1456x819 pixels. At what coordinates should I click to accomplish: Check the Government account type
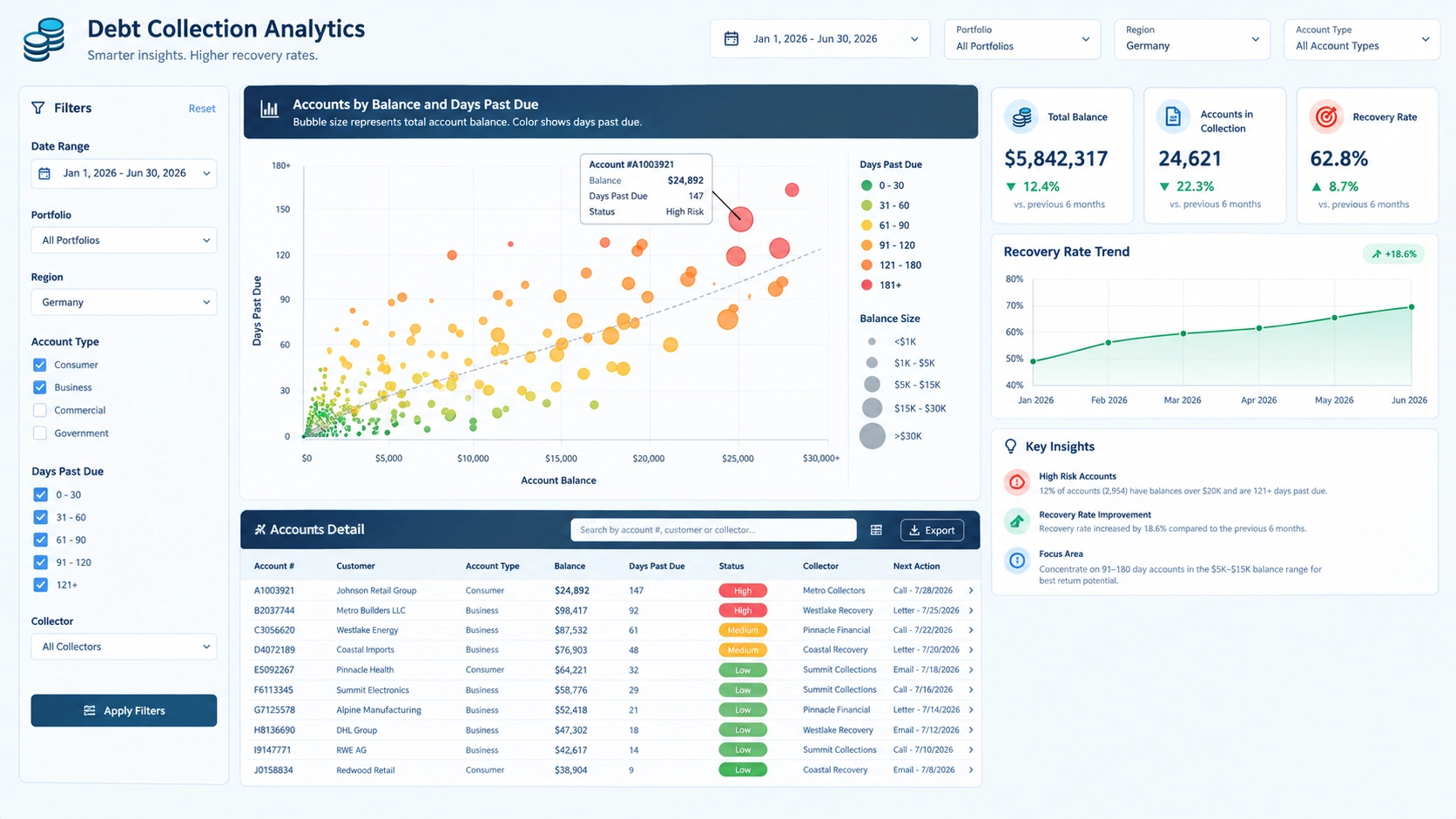pyautogui.click(x=40, y=433)
